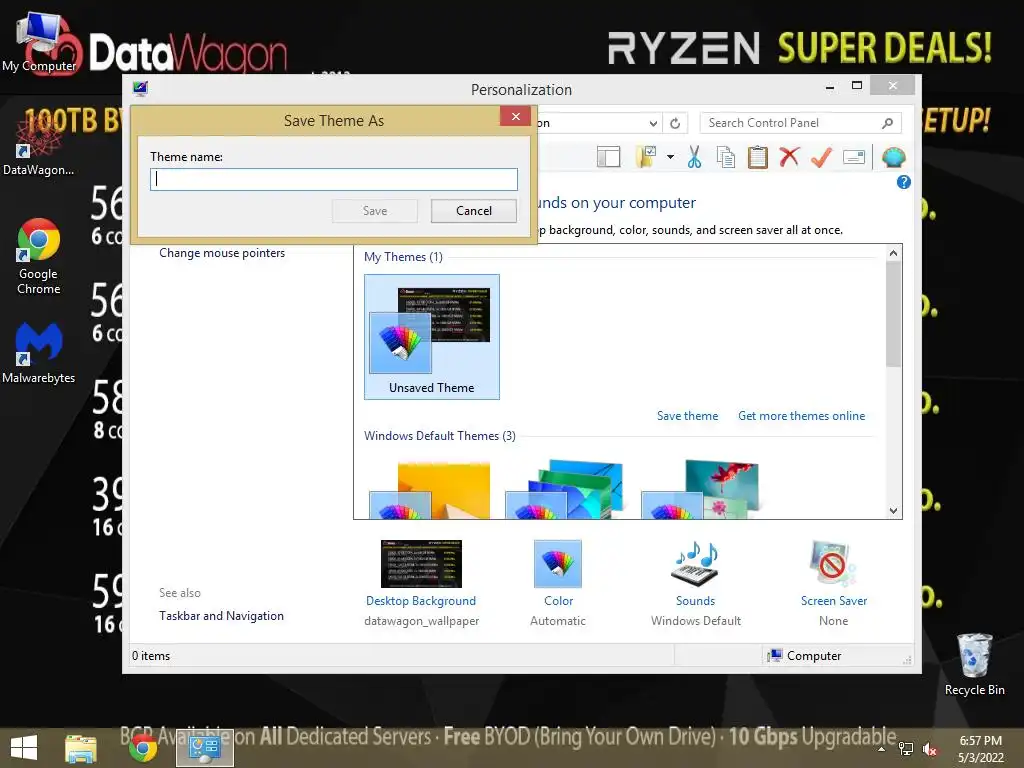Screen dimensions: 1024x768
Task: Show hidden tray icons arrow
Action: 882,749
